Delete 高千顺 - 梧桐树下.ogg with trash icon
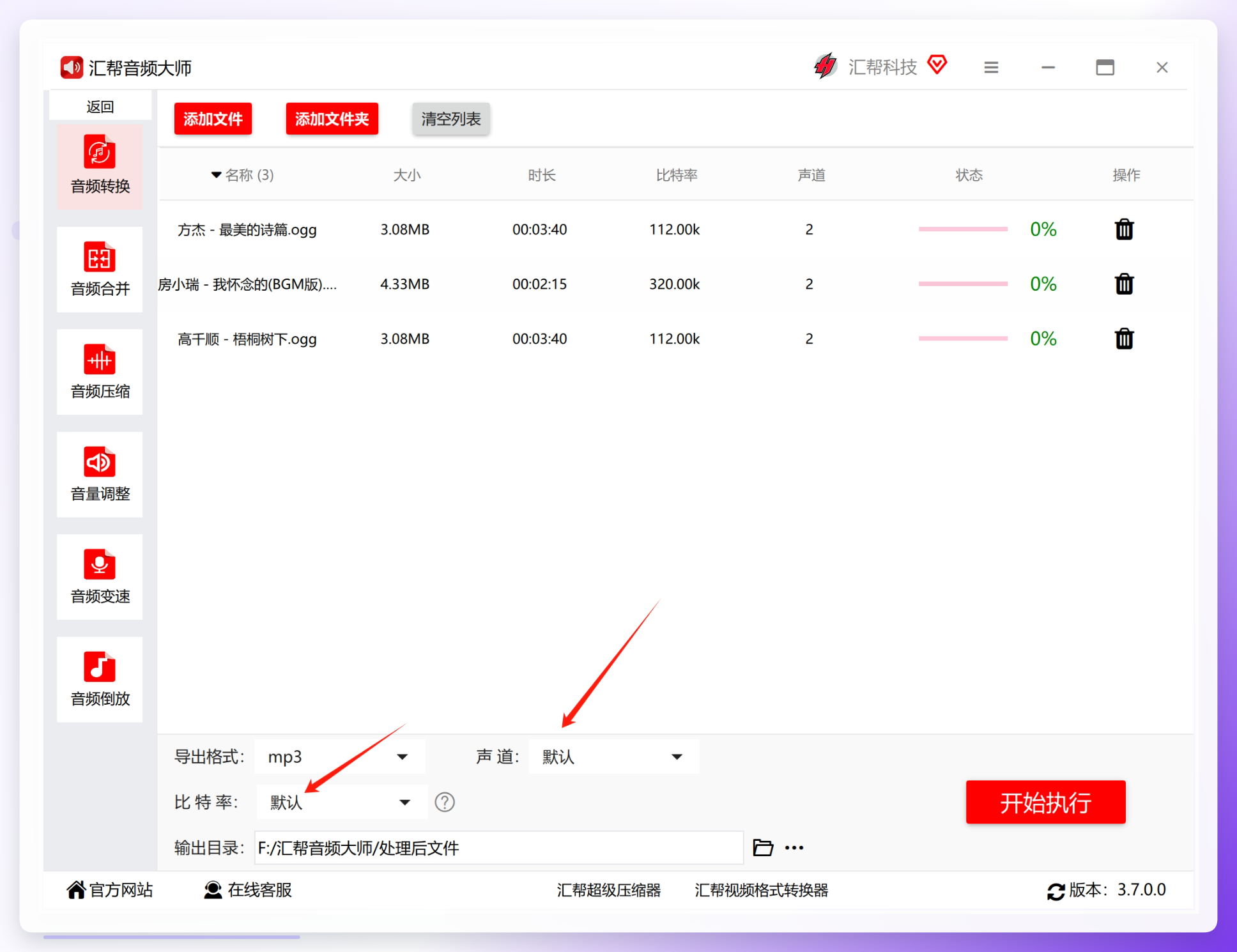Screen dimensions: 1237x952 (1124, 339)
